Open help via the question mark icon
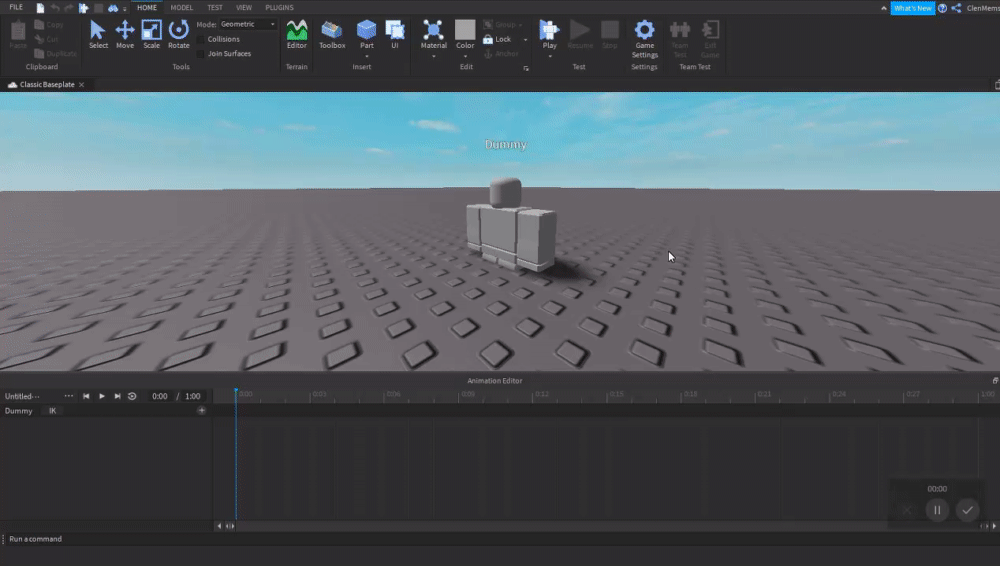 (x=942, y=8)
